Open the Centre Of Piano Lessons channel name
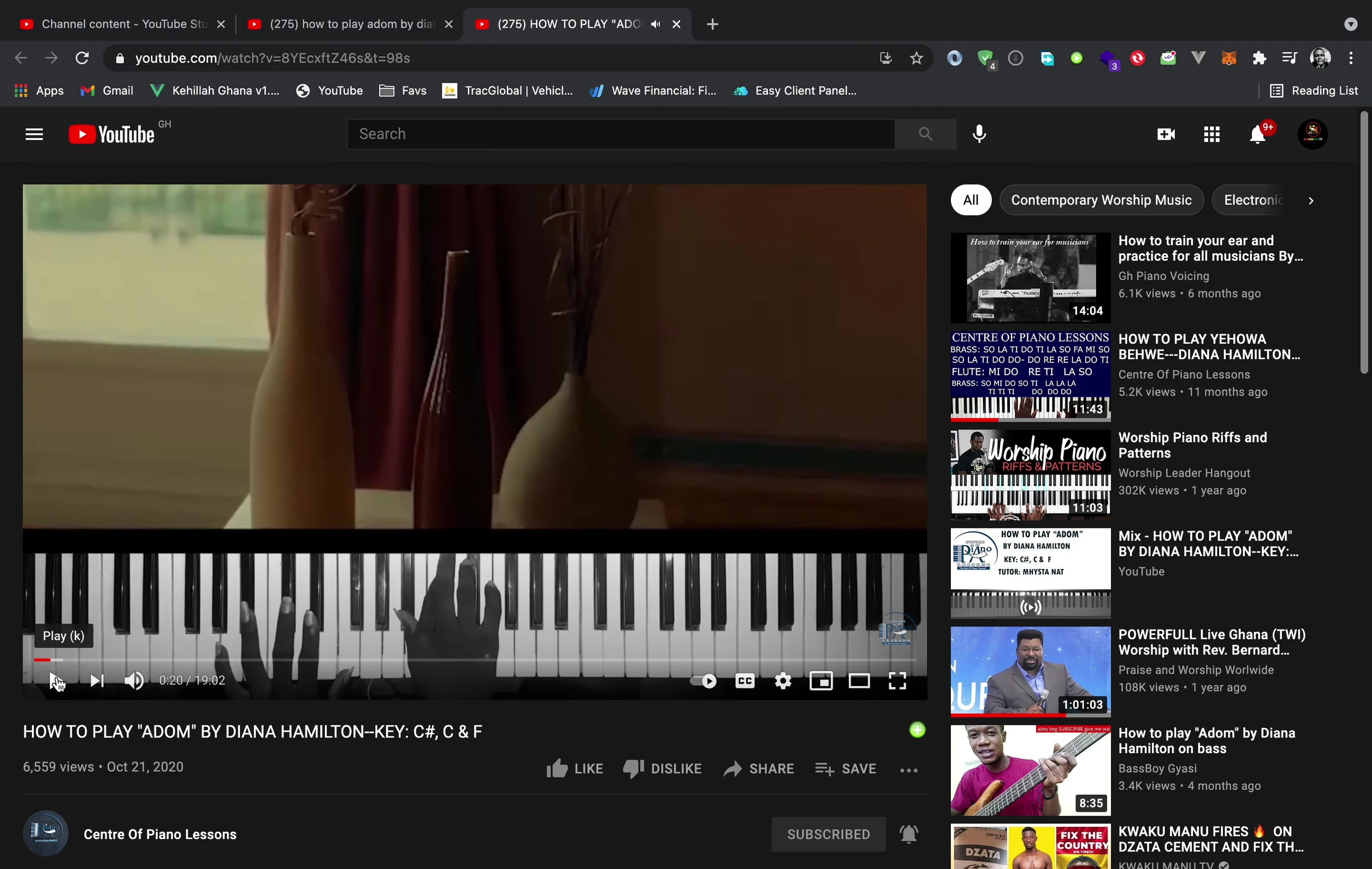Viewport: 1372px width, 869px height. [160, 834]
